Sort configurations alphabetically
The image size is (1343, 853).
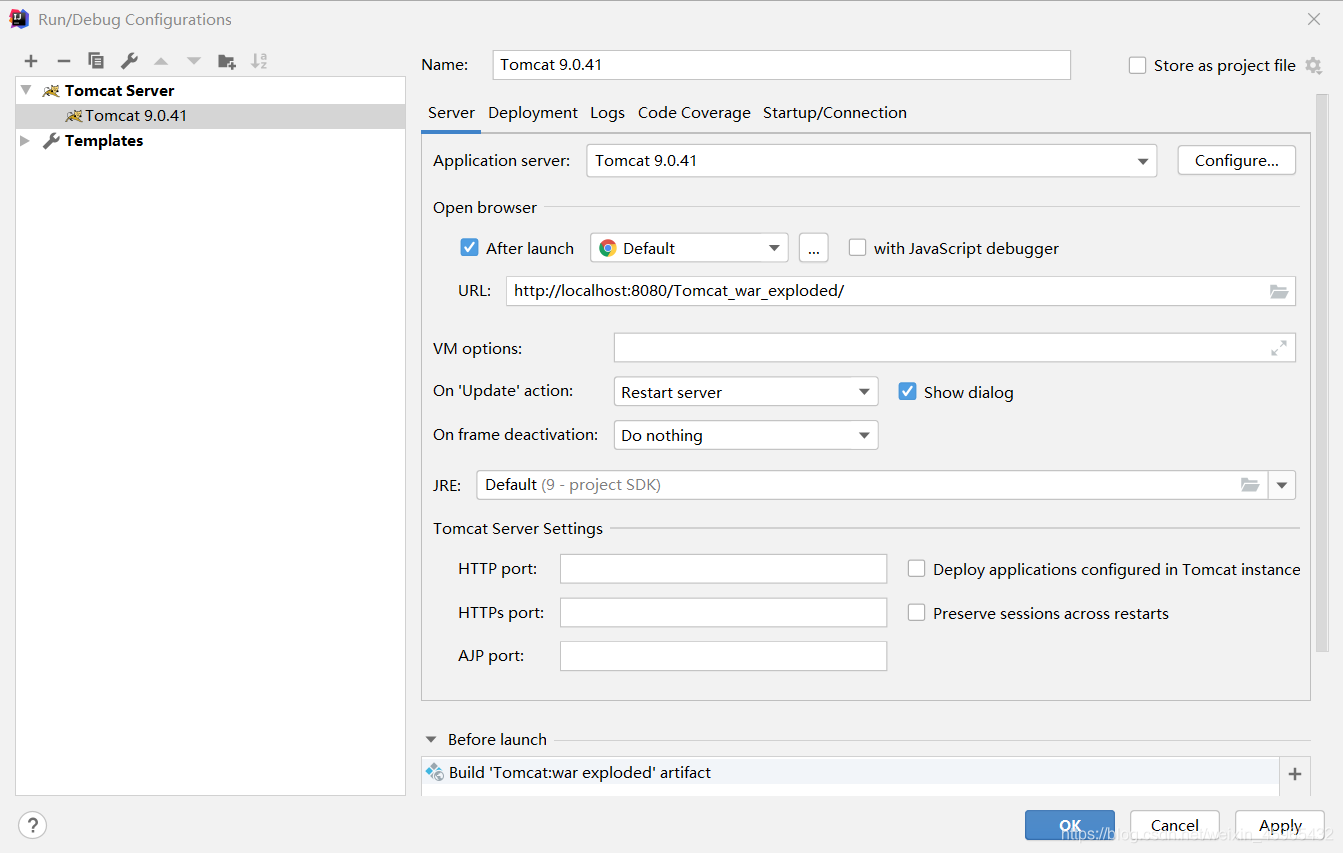point(259,61)
